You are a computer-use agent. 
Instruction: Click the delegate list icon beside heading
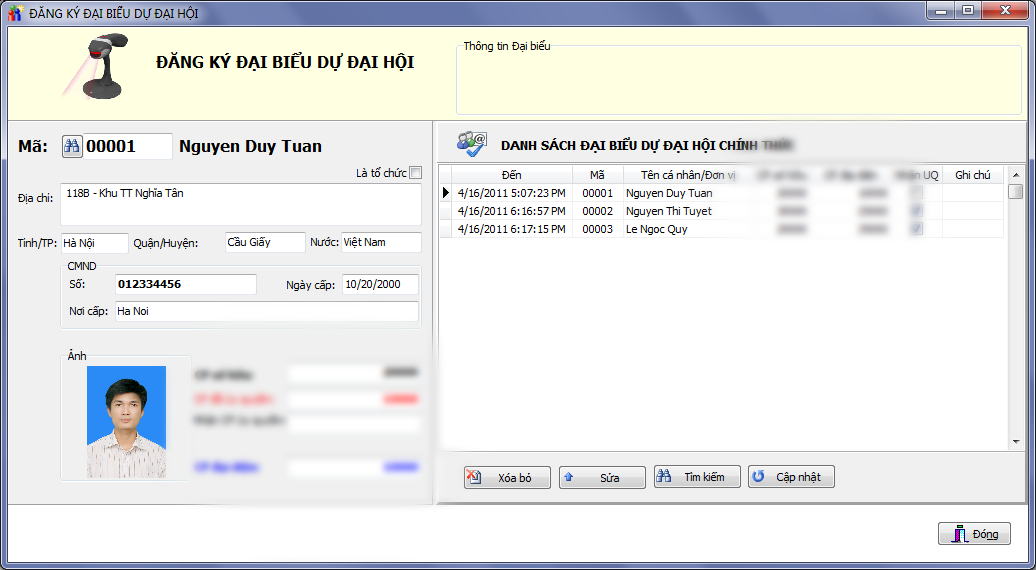point(471,144)
